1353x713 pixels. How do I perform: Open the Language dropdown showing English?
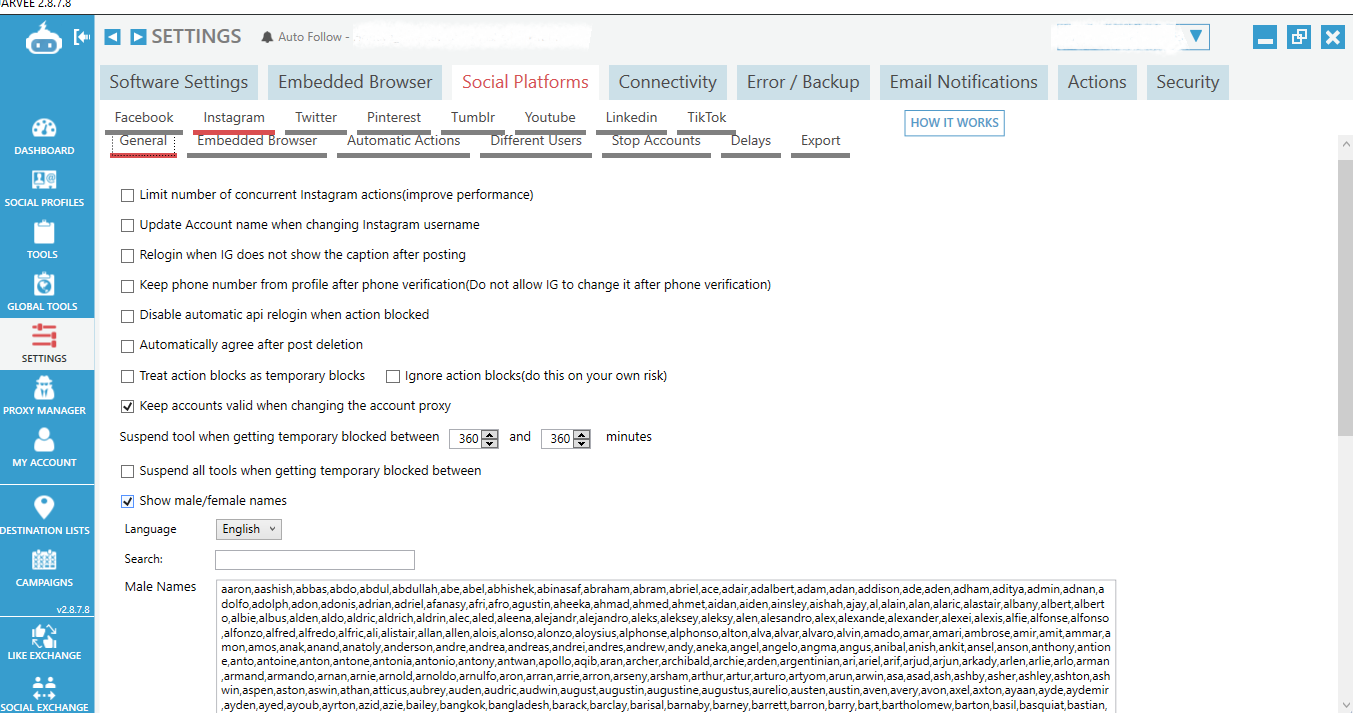[x=248, y=529]
